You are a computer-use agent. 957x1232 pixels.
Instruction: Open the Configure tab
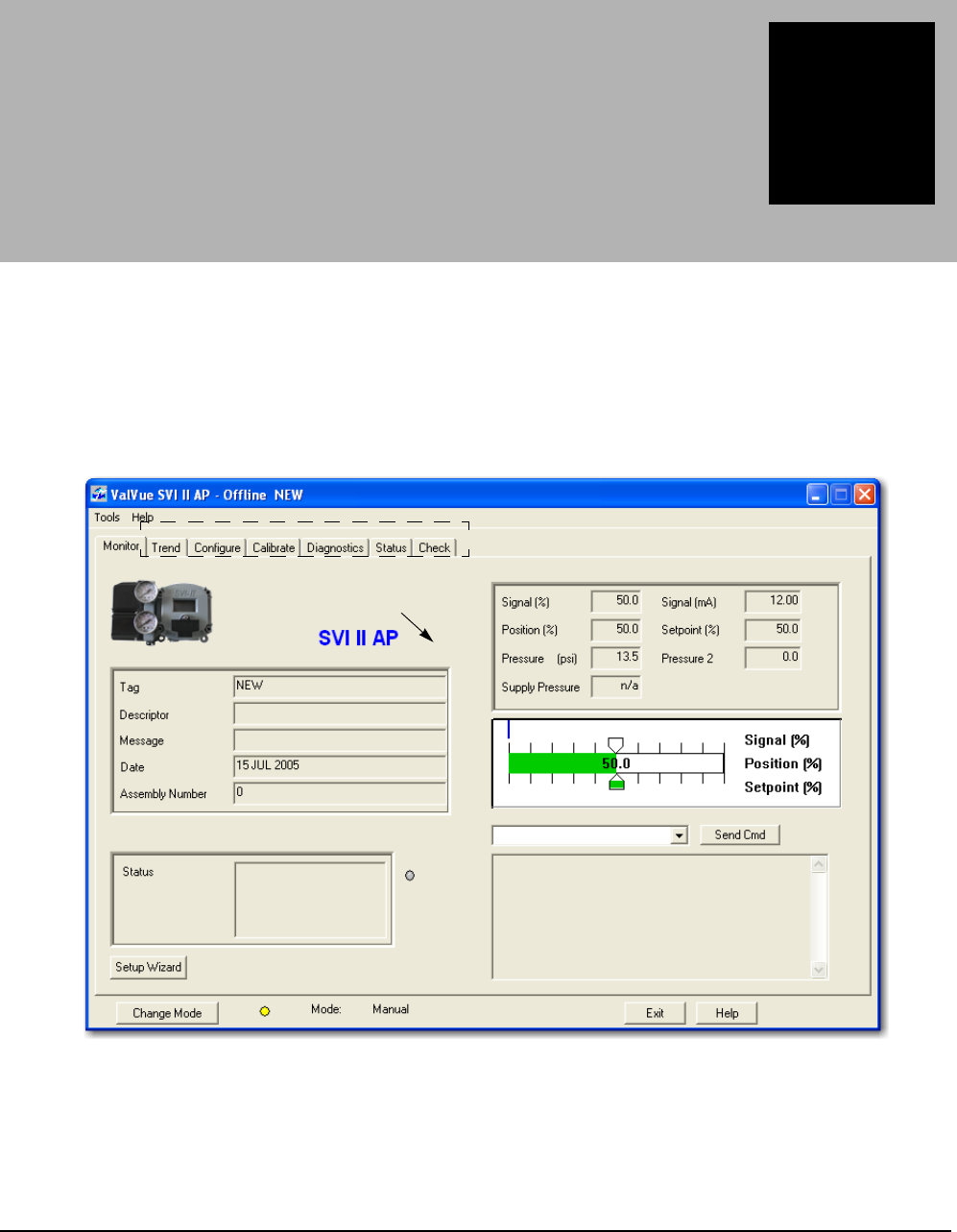pos(217,548)
